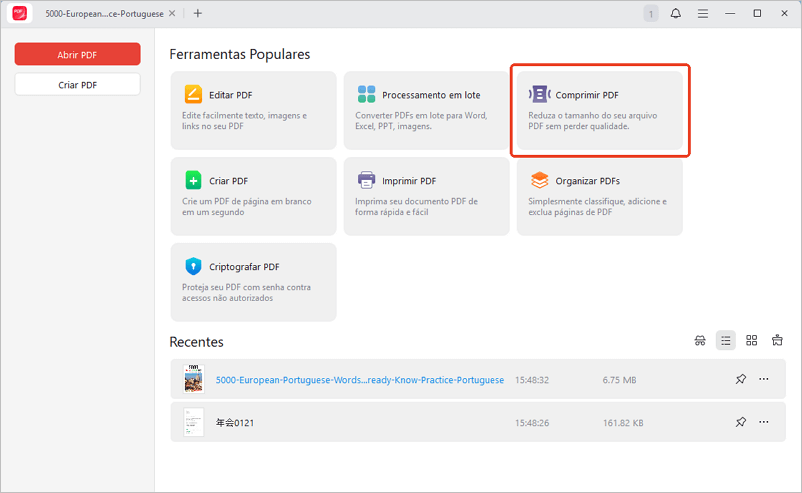Click the Imprimir PDF printer icon
Screen dimensions: 802x493
366,180
